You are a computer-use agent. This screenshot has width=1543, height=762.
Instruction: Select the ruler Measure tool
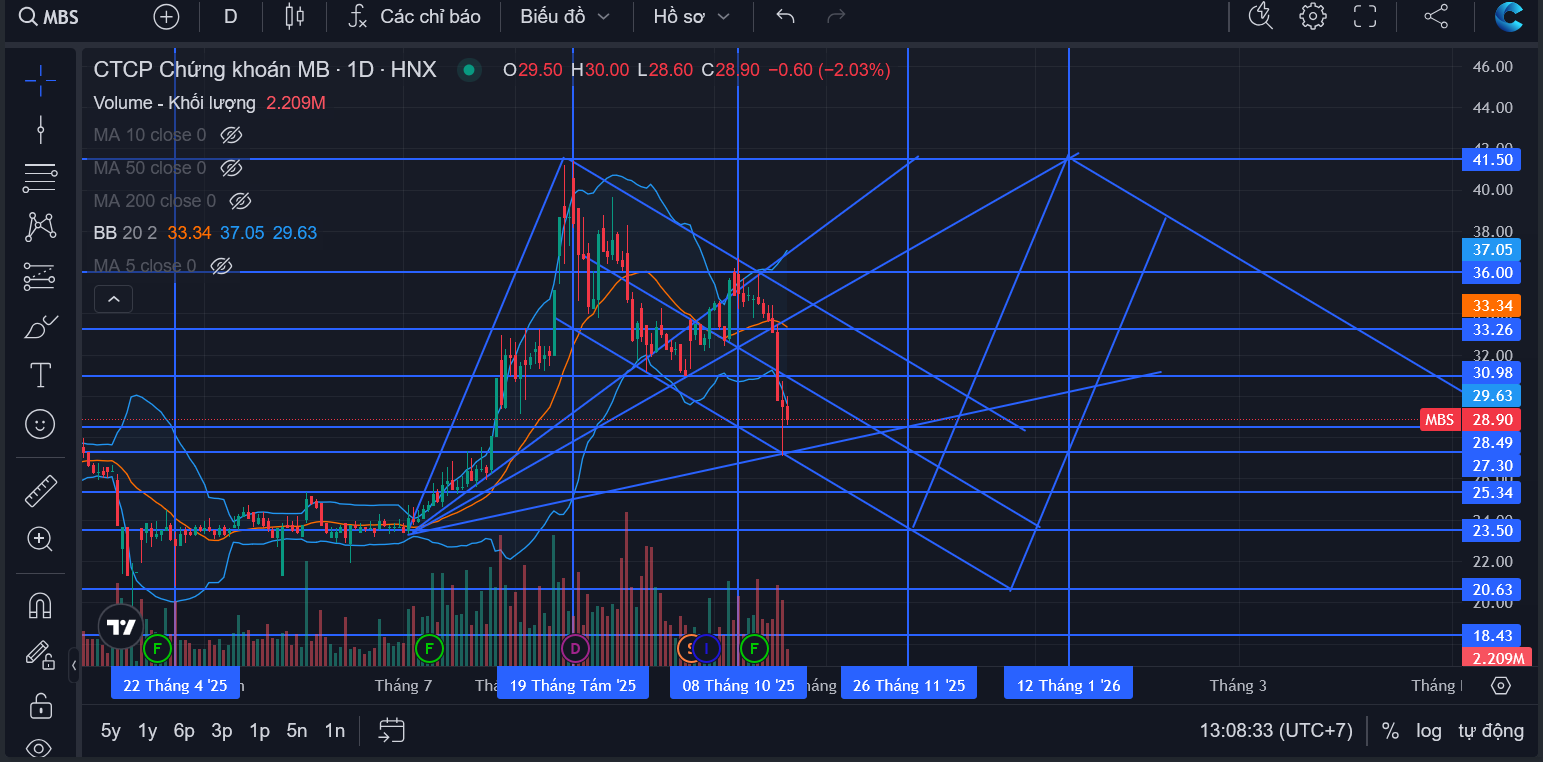40,490
